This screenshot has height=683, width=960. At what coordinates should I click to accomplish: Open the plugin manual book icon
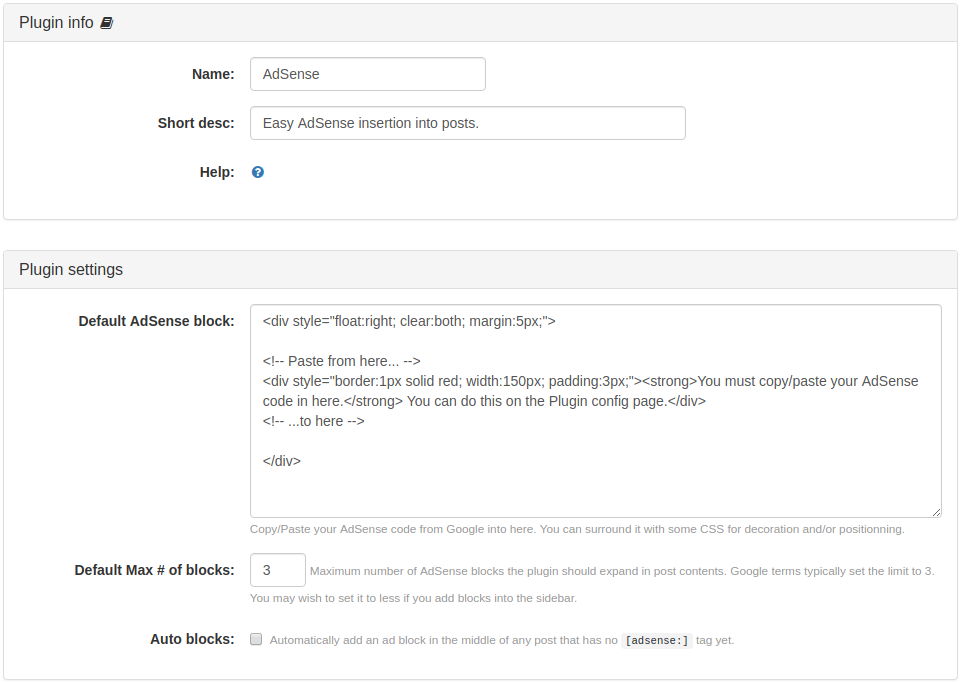[x=107, y=23]
